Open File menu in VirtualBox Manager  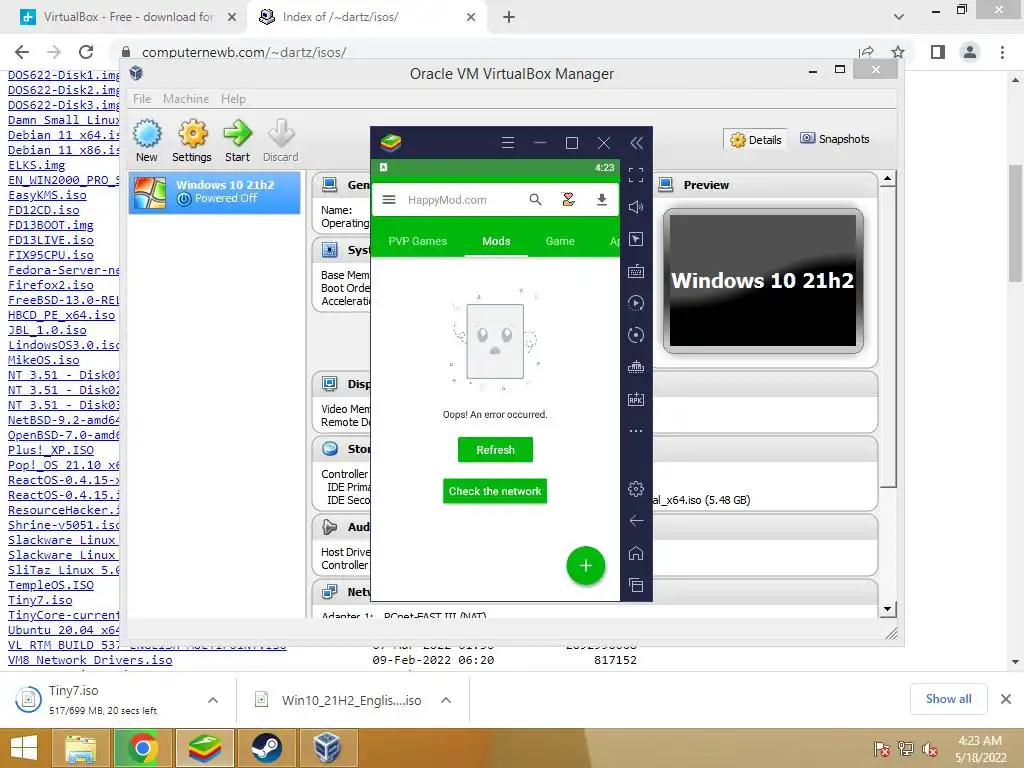coord(142,99)
